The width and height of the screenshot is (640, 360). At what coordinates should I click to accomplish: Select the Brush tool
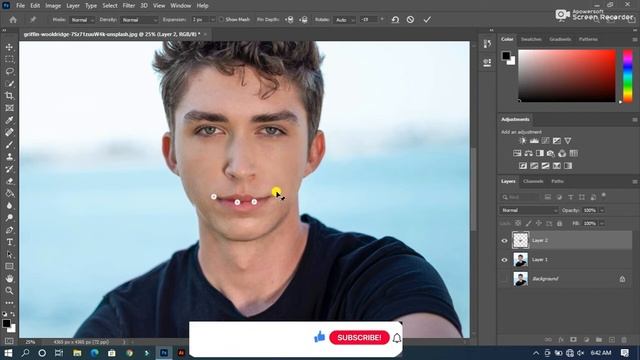9,145
